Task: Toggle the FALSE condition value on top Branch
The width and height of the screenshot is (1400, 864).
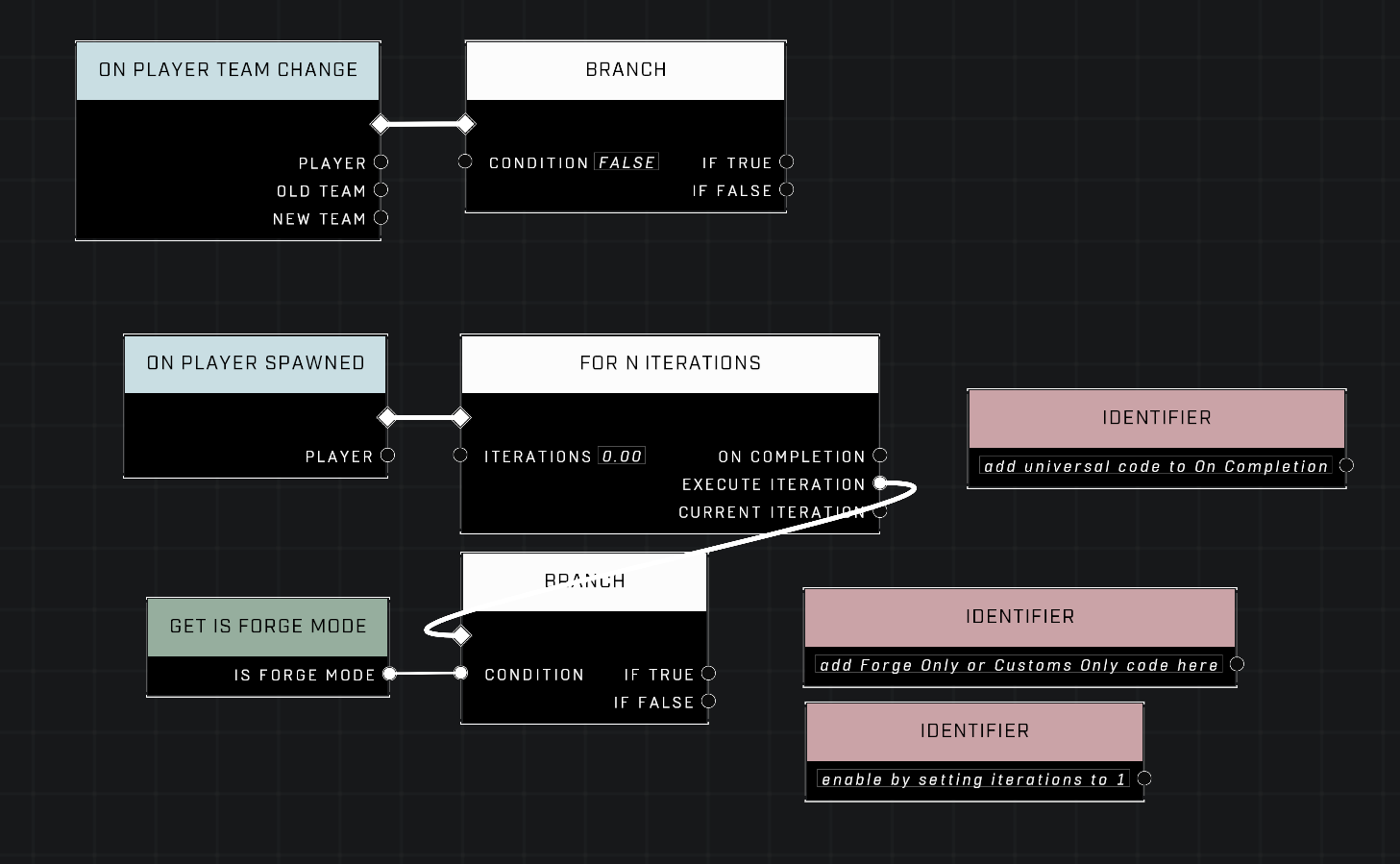Action: pyautogui.click(x=626, y=162)
